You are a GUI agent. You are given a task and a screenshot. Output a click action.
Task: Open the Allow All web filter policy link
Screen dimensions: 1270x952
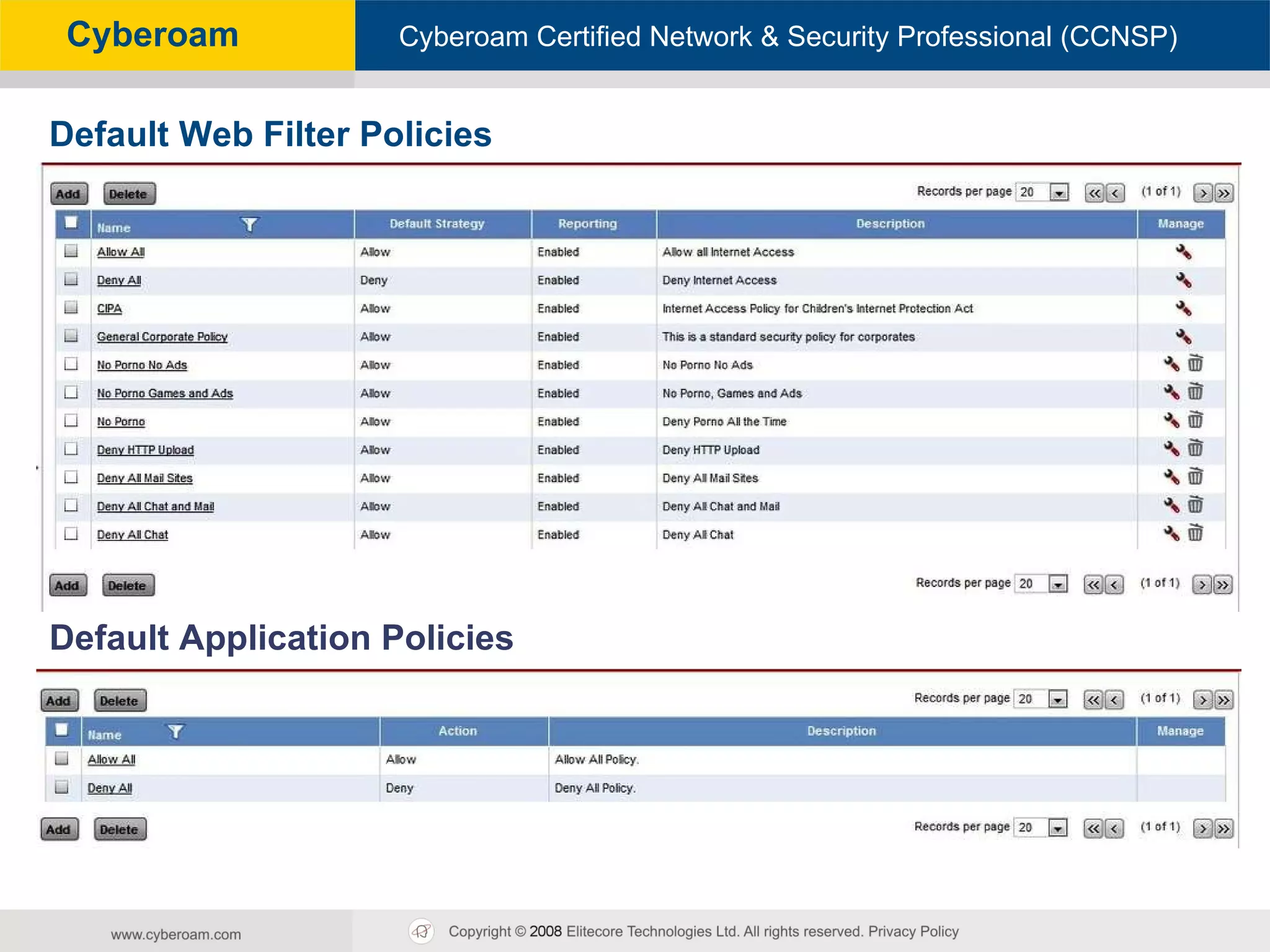coord(120,252)
